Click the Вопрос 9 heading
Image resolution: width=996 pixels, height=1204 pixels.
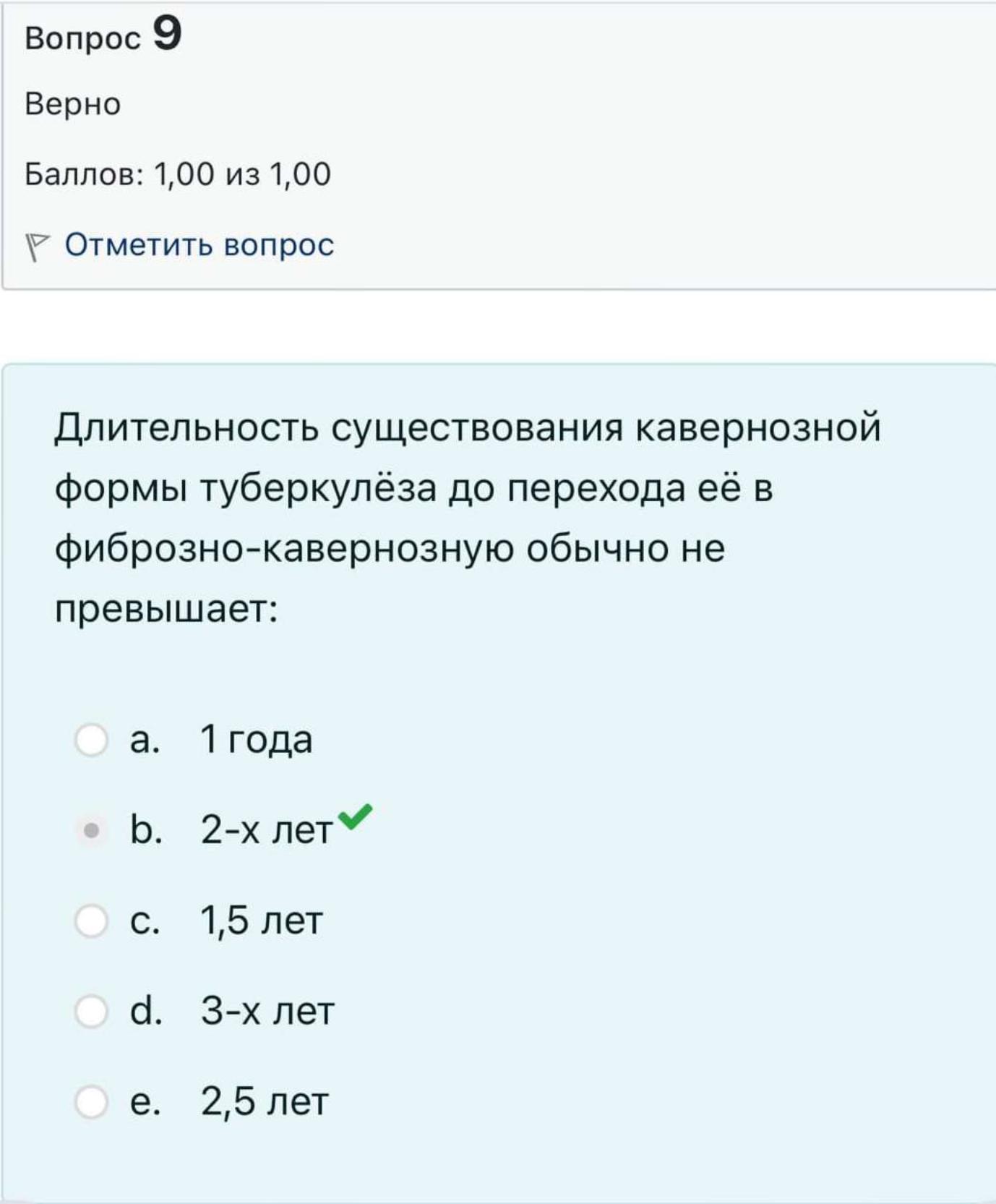103,35
